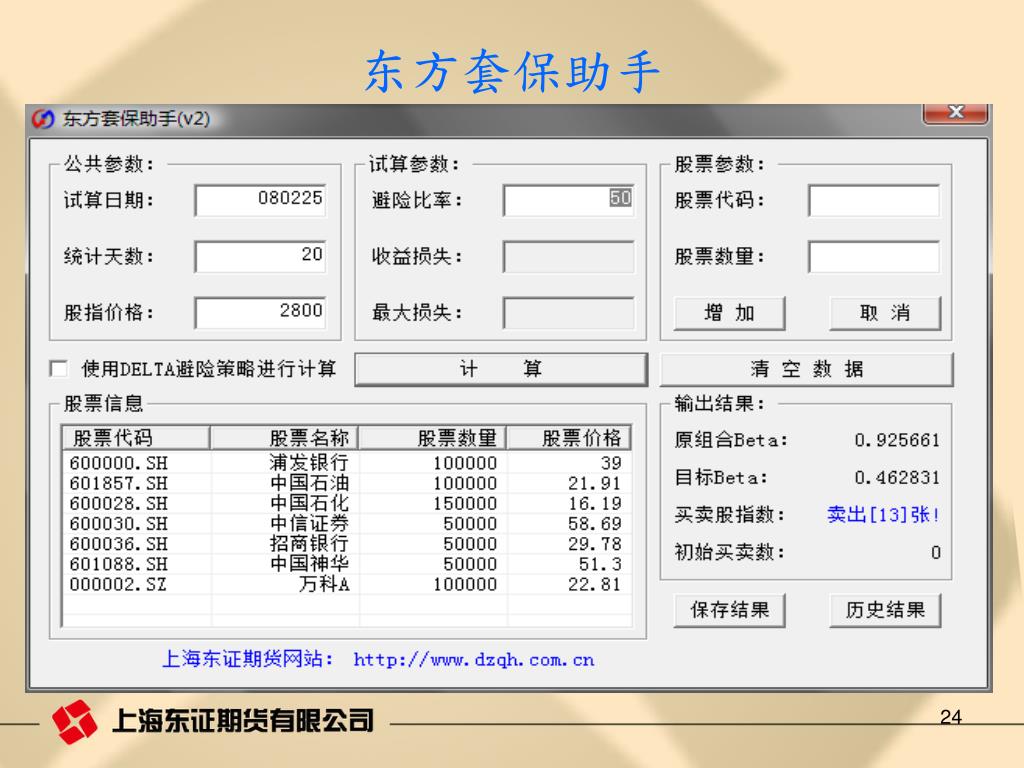The height and width of the screenshot is (768, 1024).
Task: Click the 股票代码 input field
Action: 874,200
